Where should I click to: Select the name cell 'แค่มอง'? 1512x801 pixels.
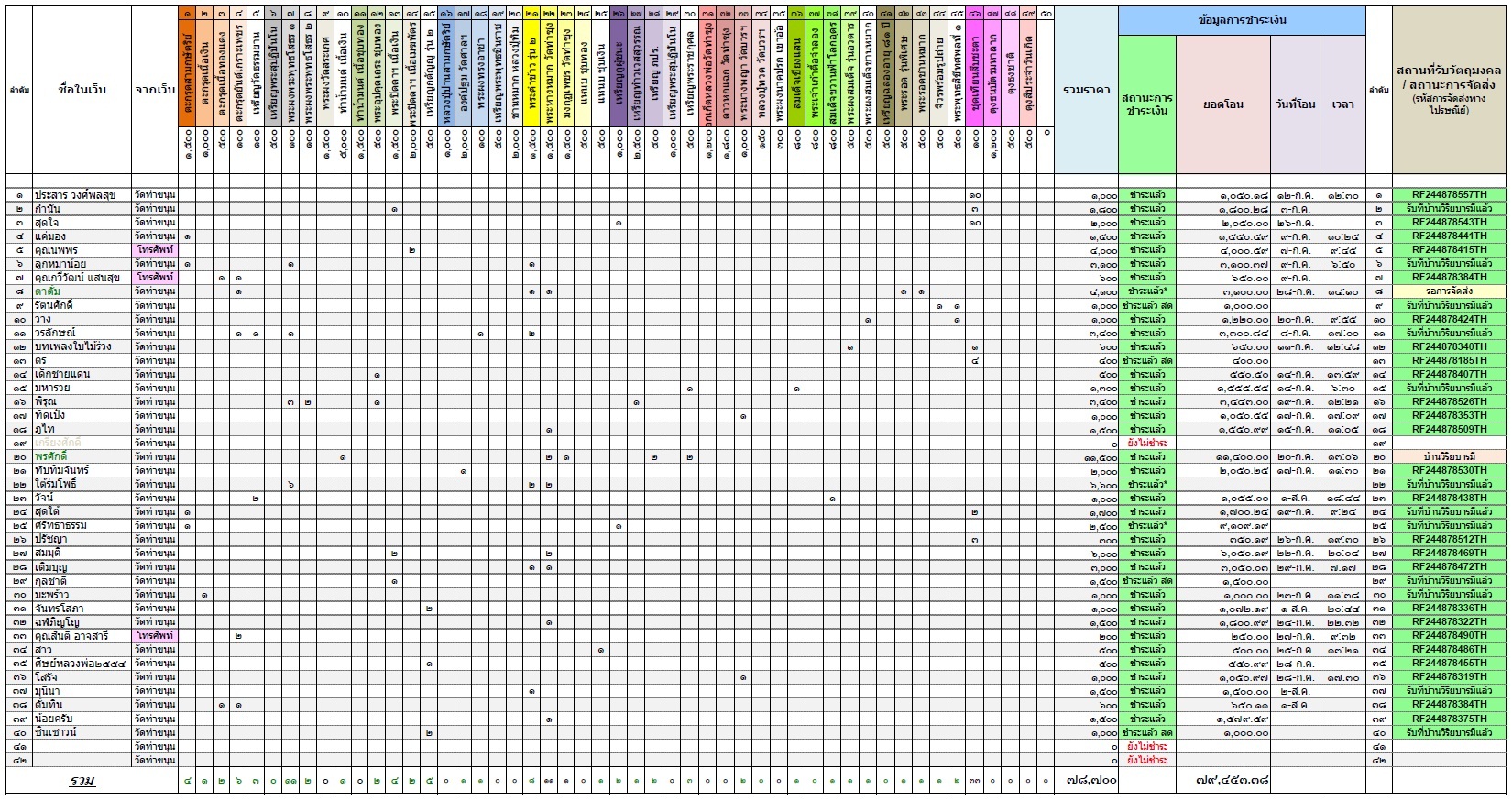coord(82,236)
